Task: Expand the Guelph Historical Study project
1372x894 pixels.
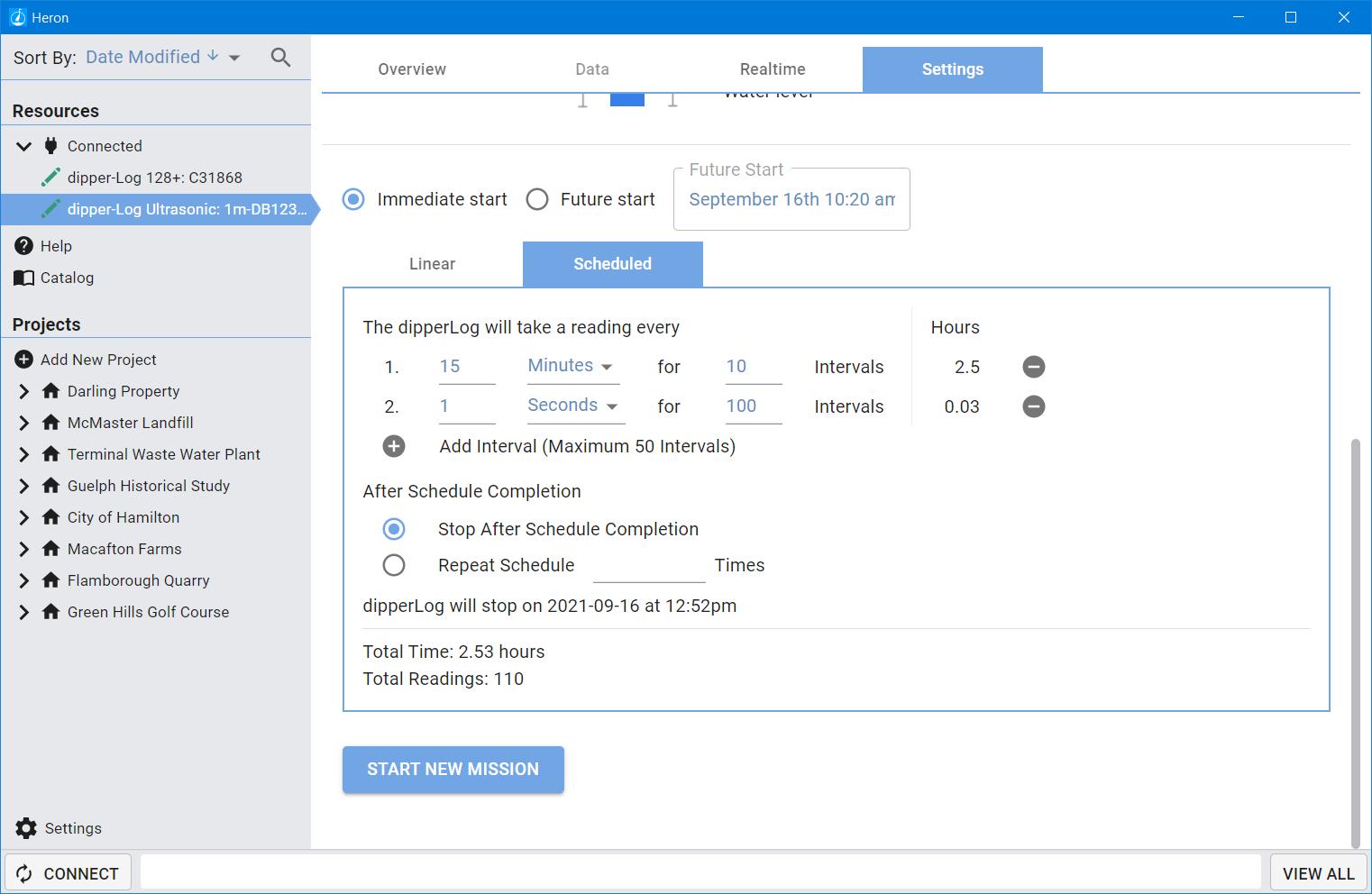Action: point(24,486)
